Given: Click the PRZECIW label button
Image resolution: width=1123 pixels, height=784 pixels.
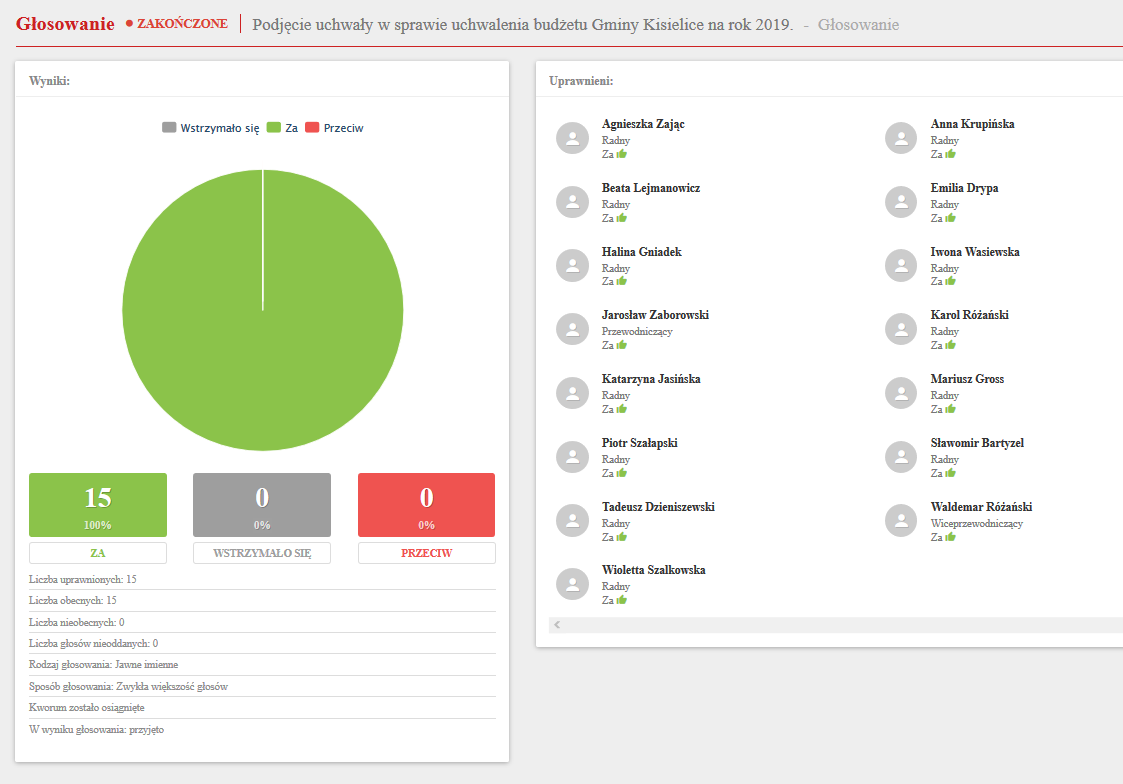Looking at the screenshot, I should coord(426,553).
